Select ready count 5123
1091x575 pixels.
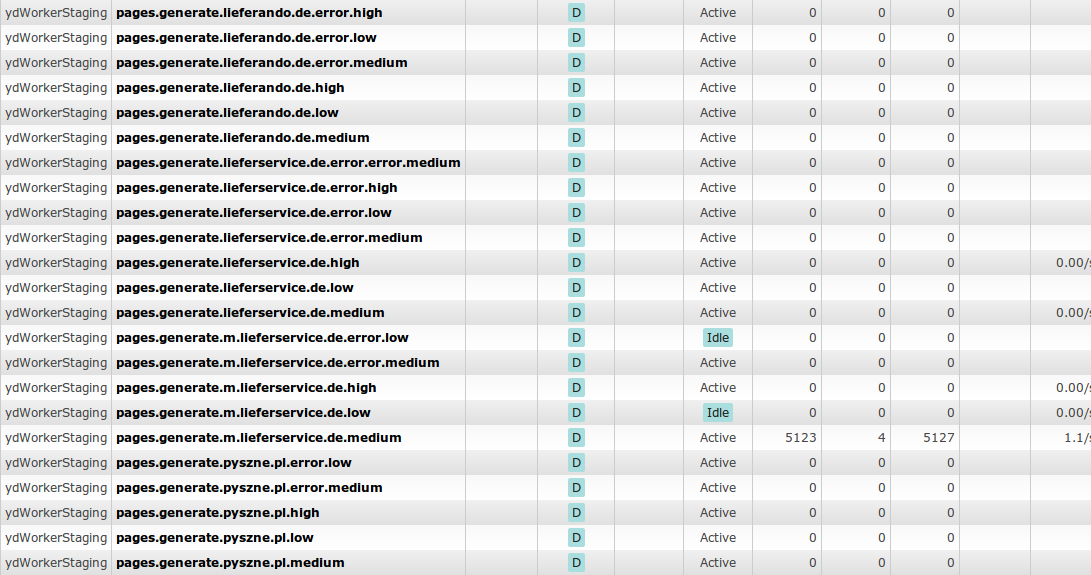[x=801, y=438]
